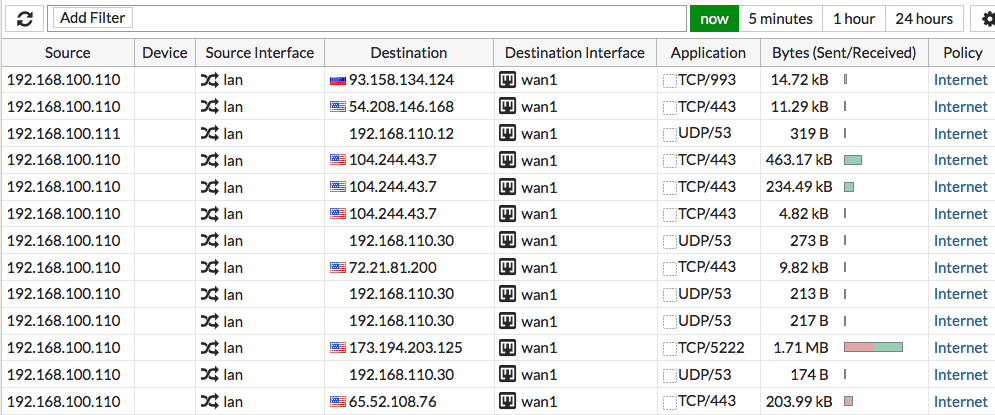The image size is (995, 415).
Task: Sort by the Application column header
Action: click(708, 53)
